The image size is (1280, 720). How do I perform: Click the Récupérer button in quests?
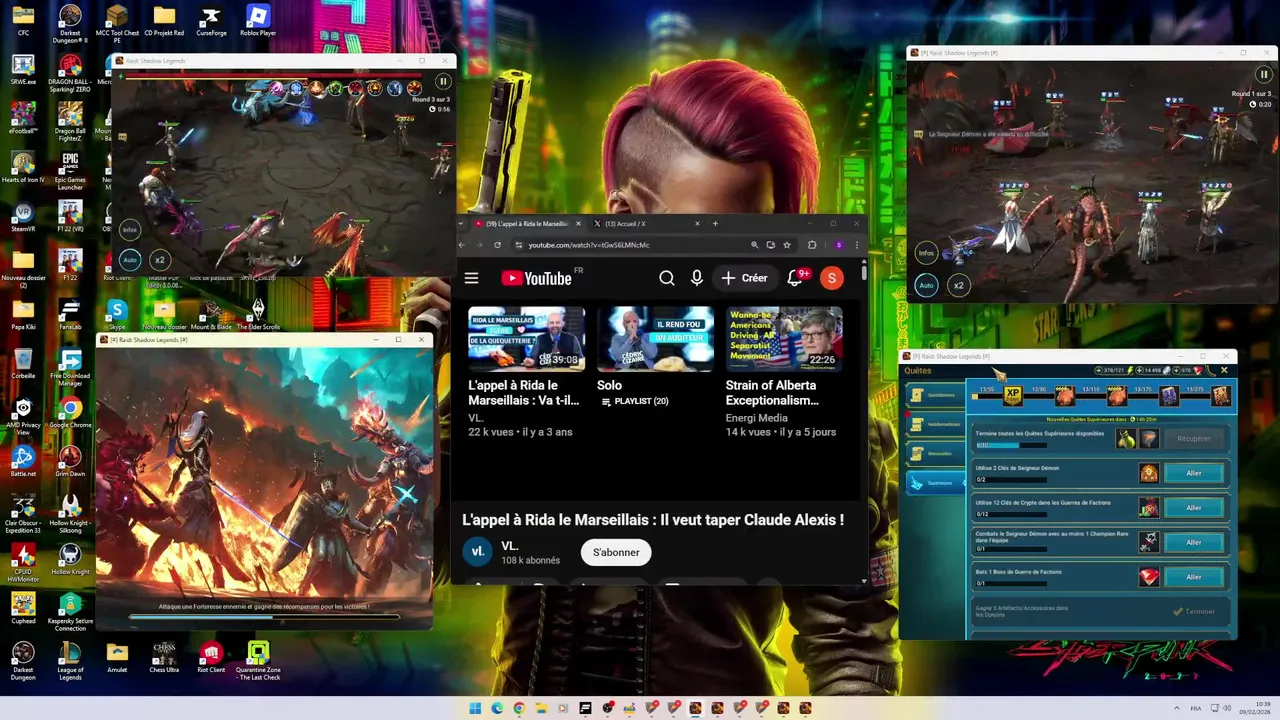[x=1193, y=439]
